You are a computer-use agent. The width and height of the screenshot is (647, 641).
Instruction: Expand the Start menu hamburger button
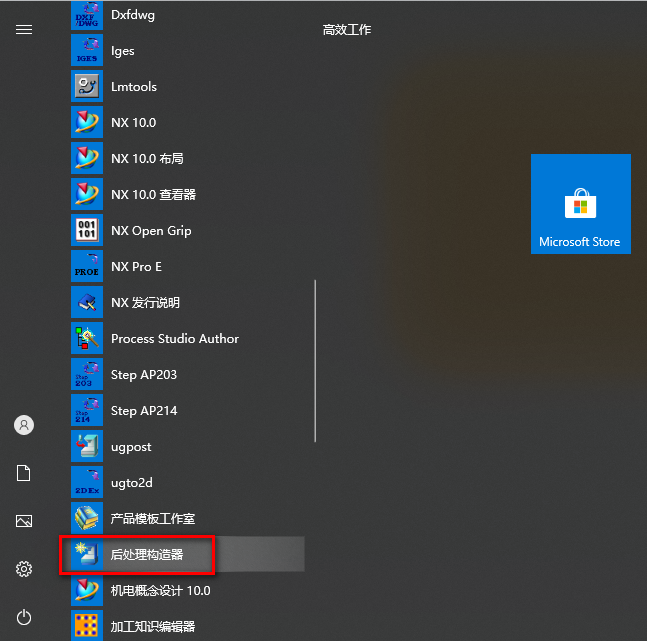pos(24,30)
